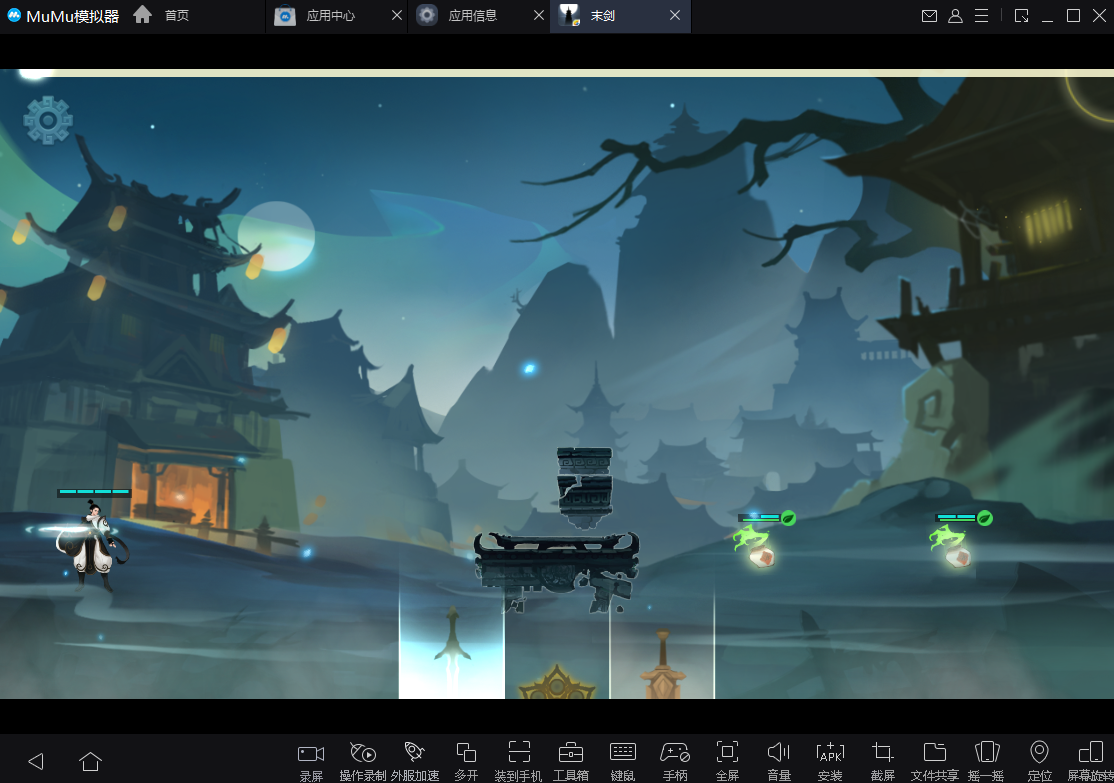
Task: Close the 应用信息 tab
Action: pos(539,15)
